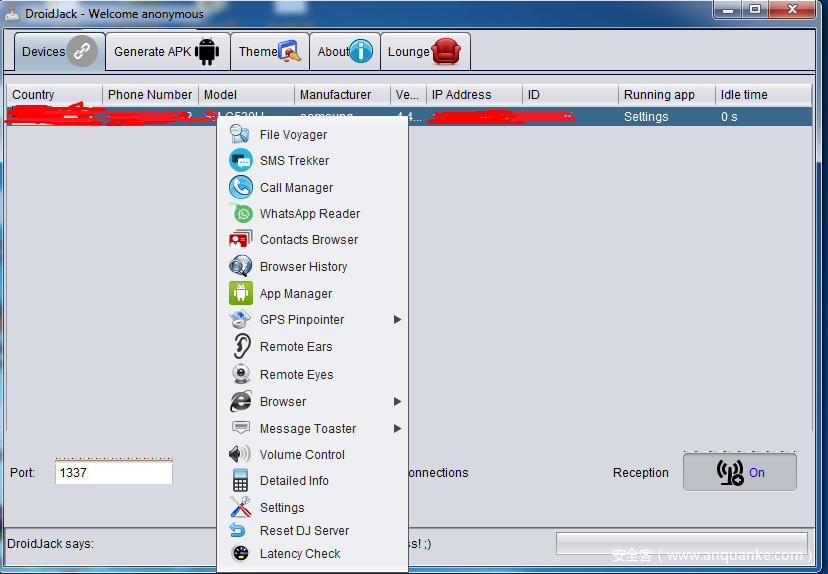Click the DroidJack title bar app icon

point(12,14)
